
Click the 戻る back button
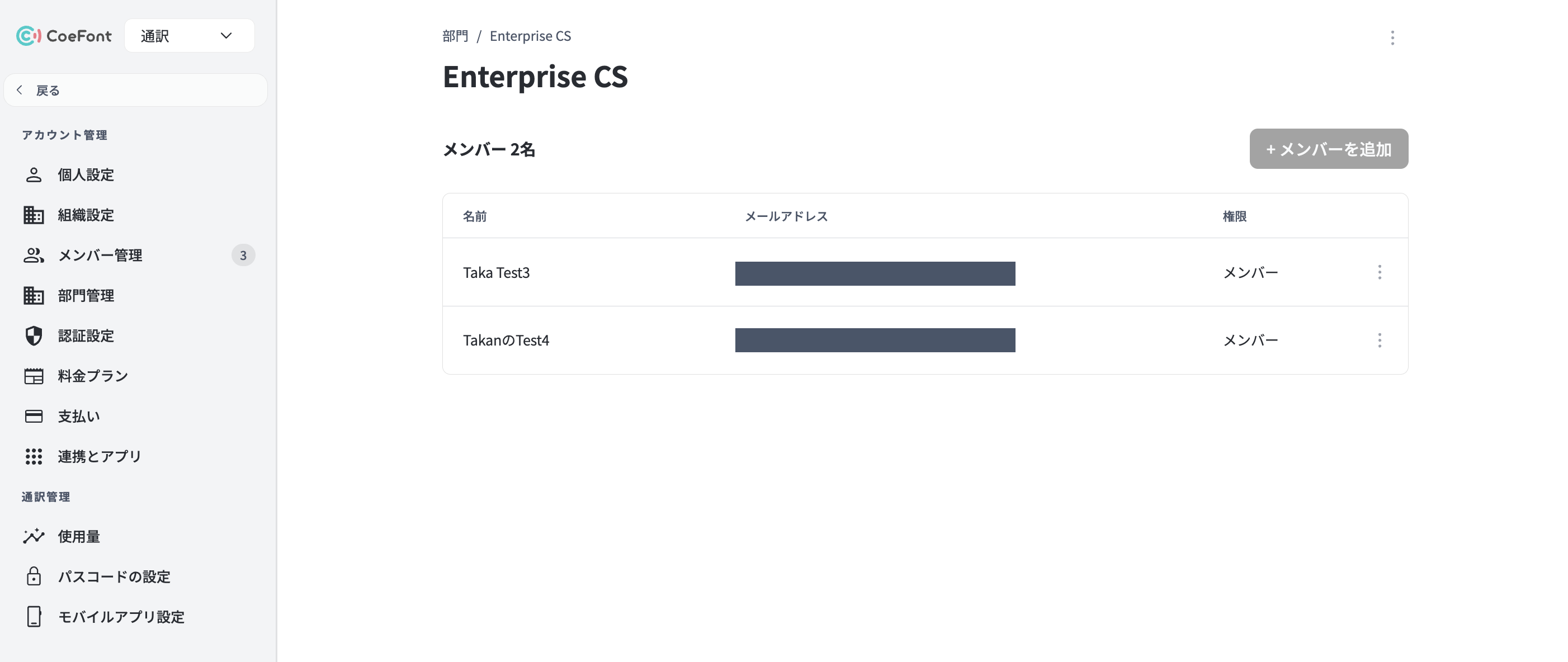[135, 90]
